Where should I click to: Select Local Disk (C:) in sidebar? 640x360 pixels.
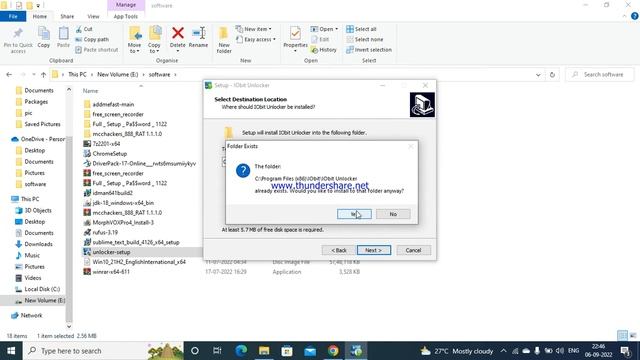point(42,289)
